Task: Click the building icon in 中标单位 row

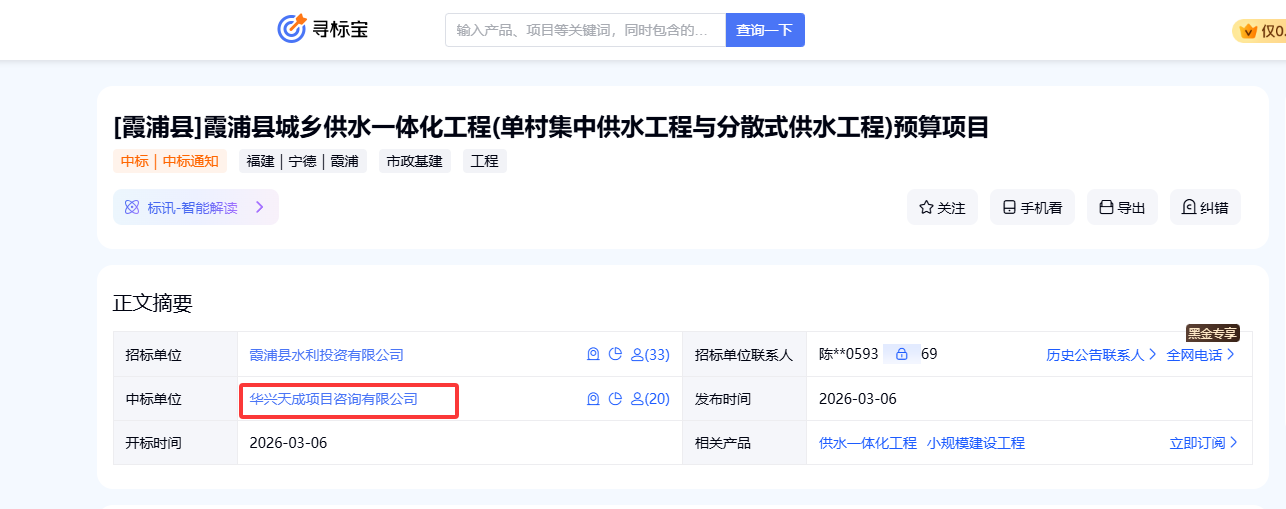Action: 593,398
